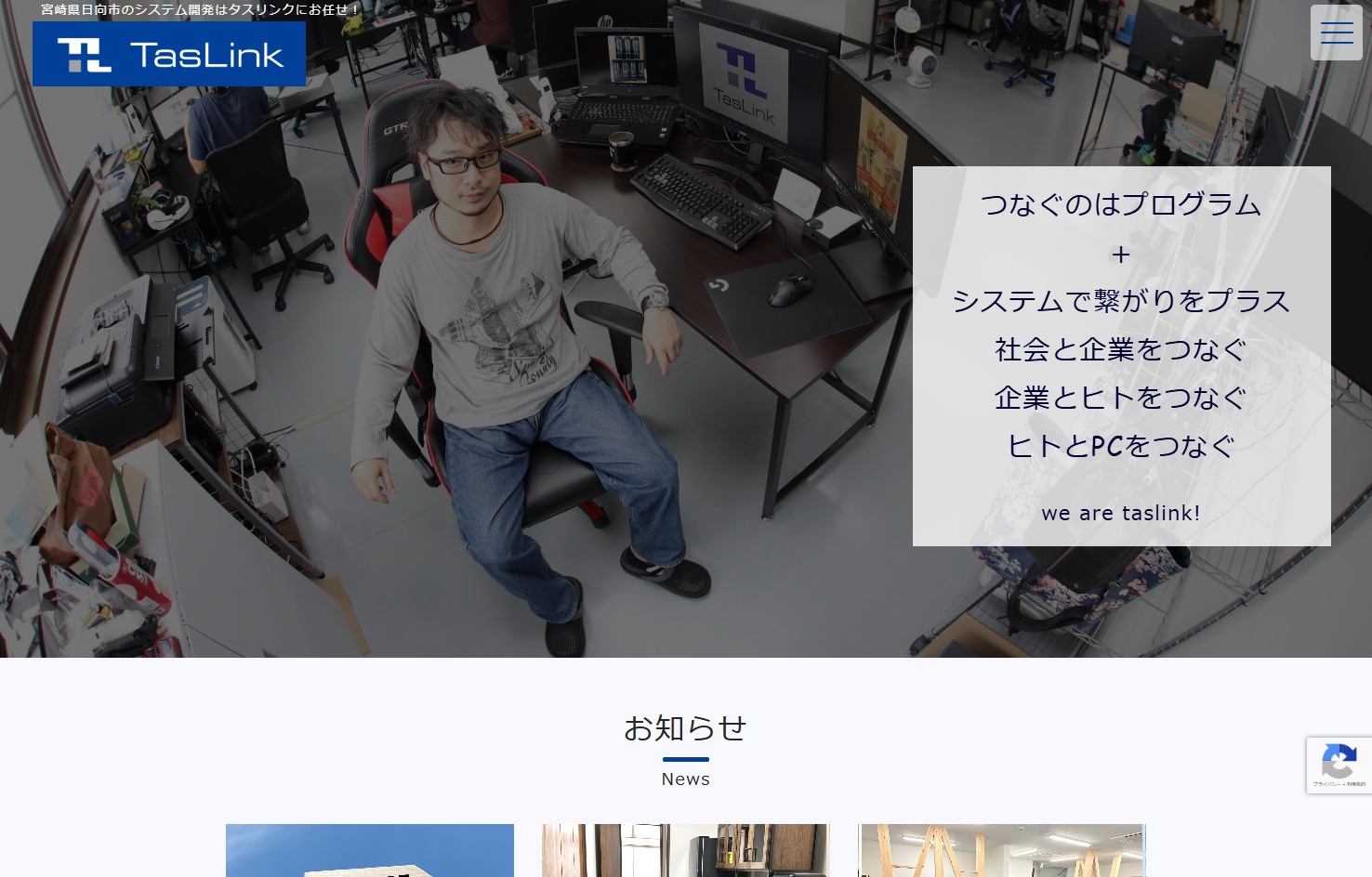Click the 'we are taslink!' text
Screen dimensions: 1372x877
tap(1121, 513)
